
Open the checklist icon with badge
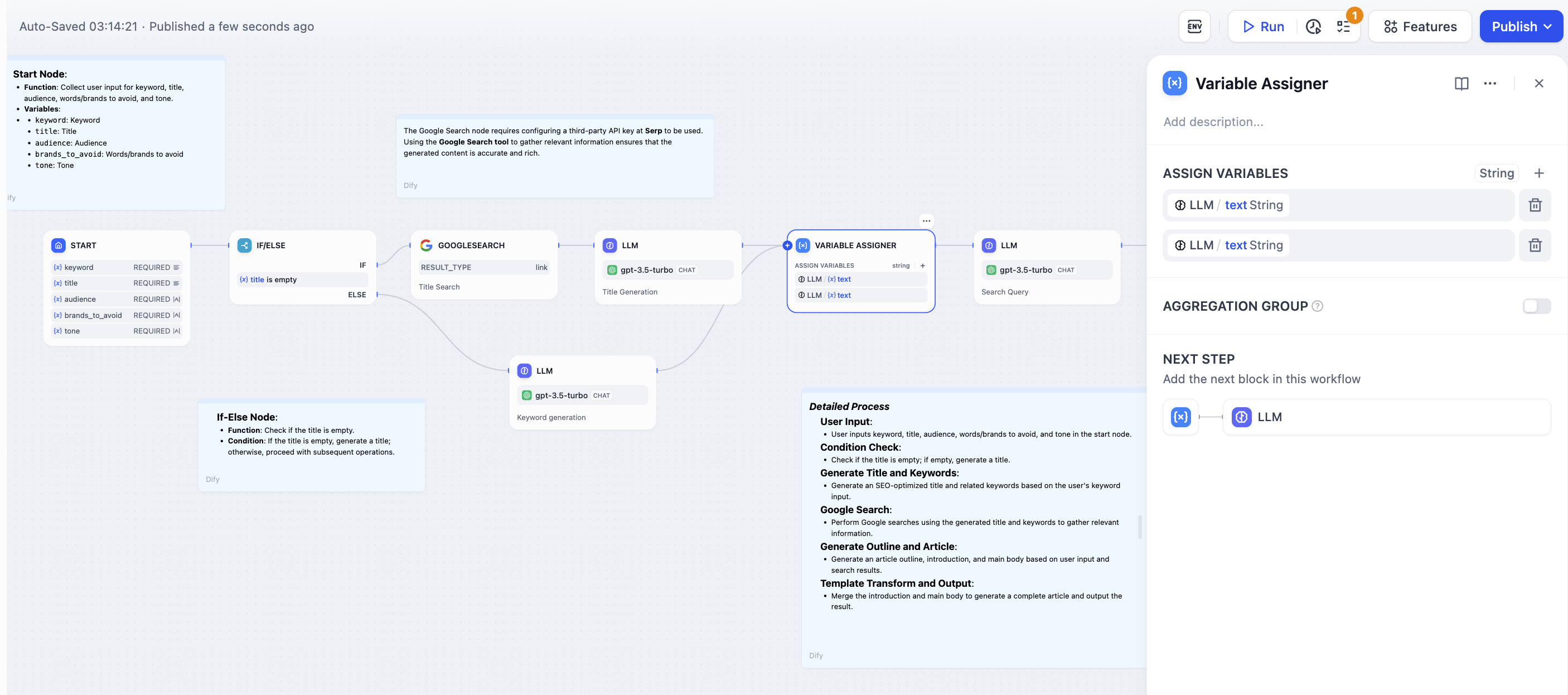1343,27
